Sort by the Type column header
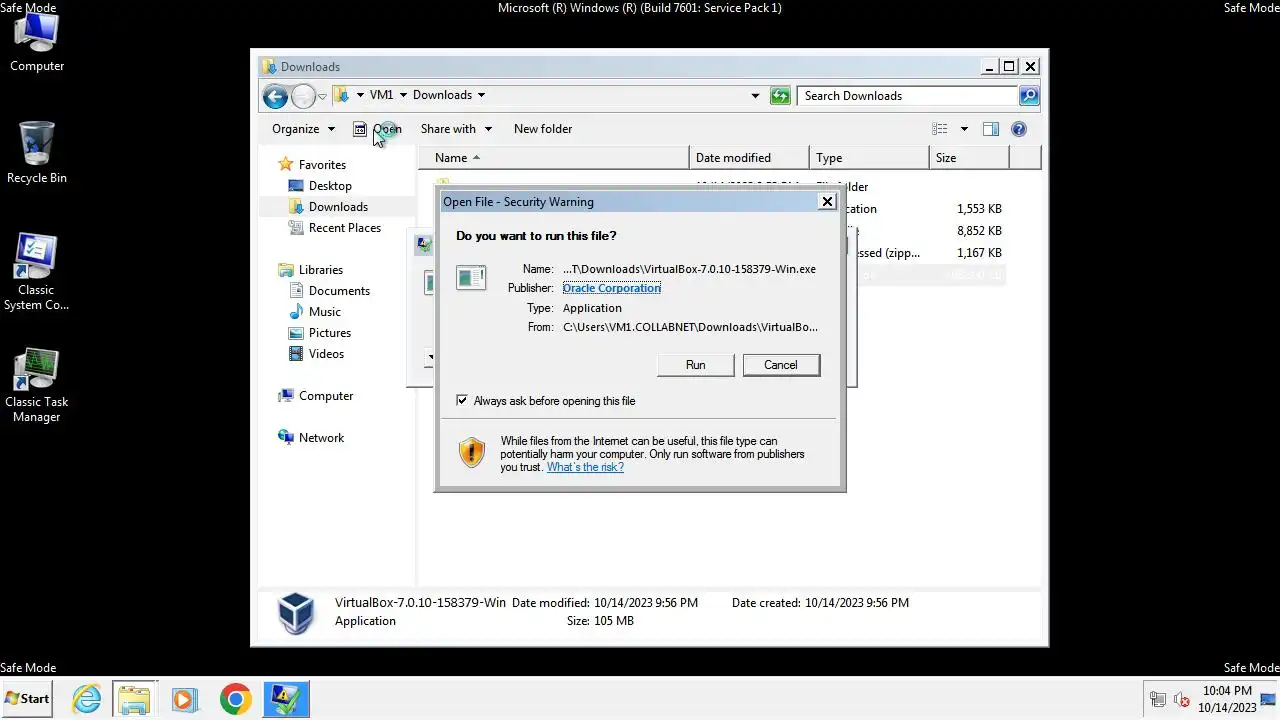1280x720 pixels. pos(869,158)
